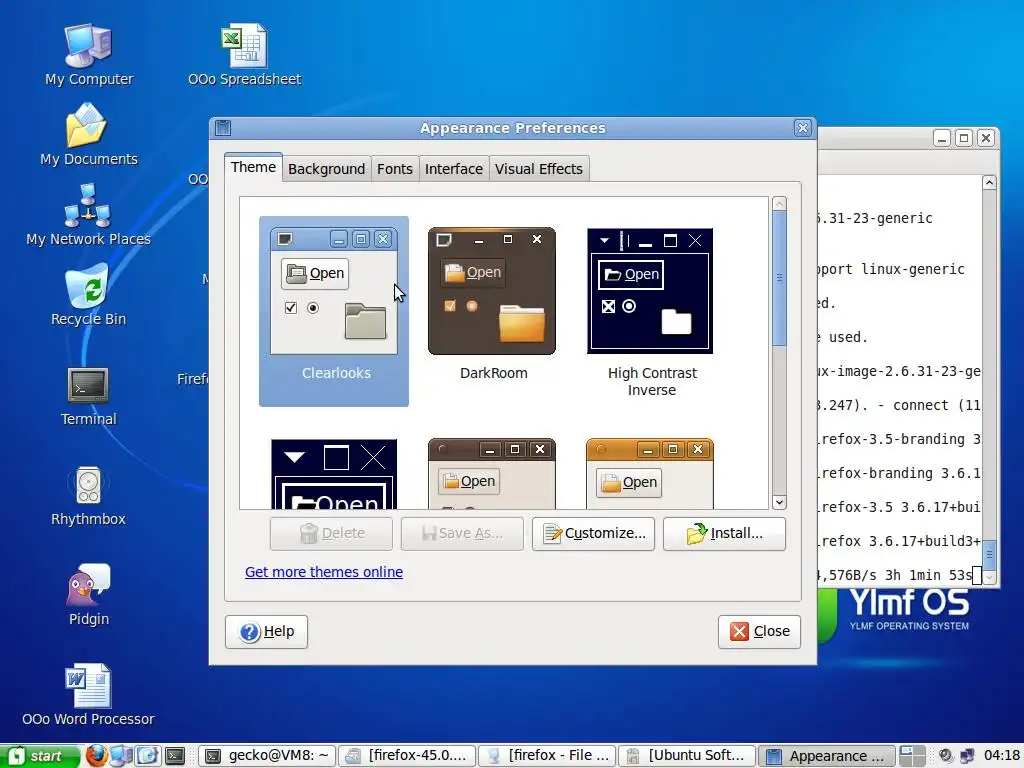
Task: Follow the Get more themes online link
Action: coord(324,572)
